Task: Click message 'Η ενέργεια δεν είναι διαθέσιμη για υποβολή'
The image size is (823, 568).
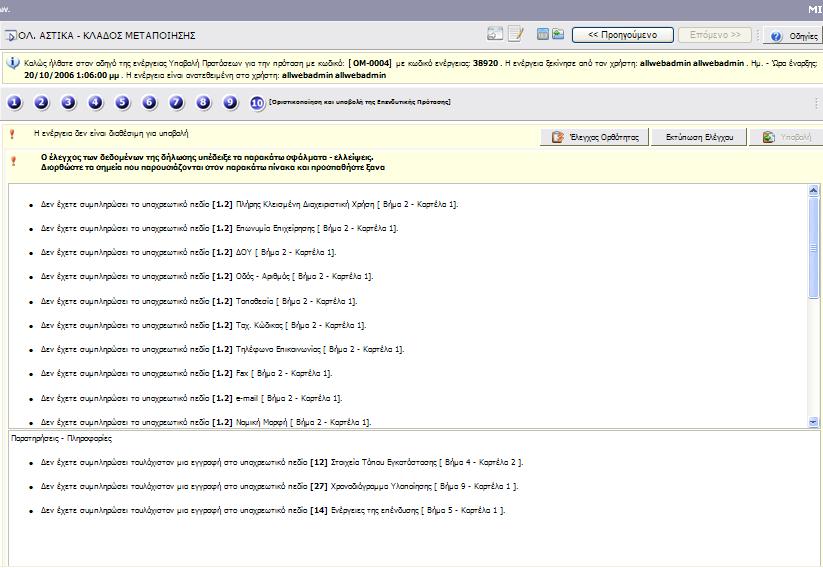Action: pos(111,133)
